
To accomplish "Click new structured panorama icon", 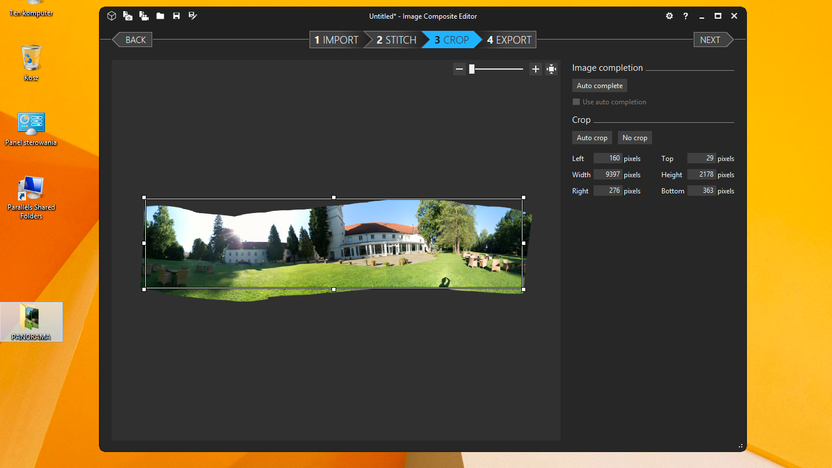I will (x=144, y=16).
